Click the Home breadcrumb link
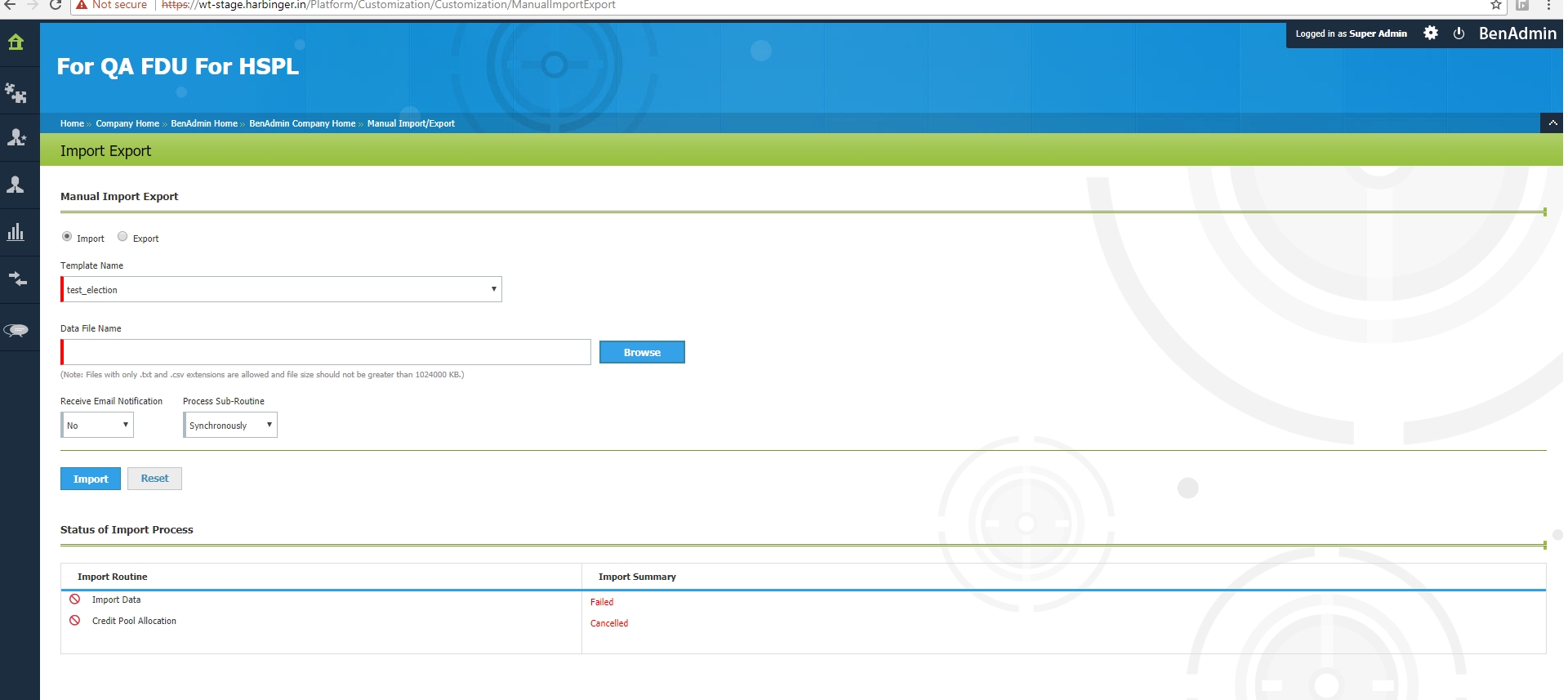Viewport: 1568px width, 700px height. tap(72, 123)
